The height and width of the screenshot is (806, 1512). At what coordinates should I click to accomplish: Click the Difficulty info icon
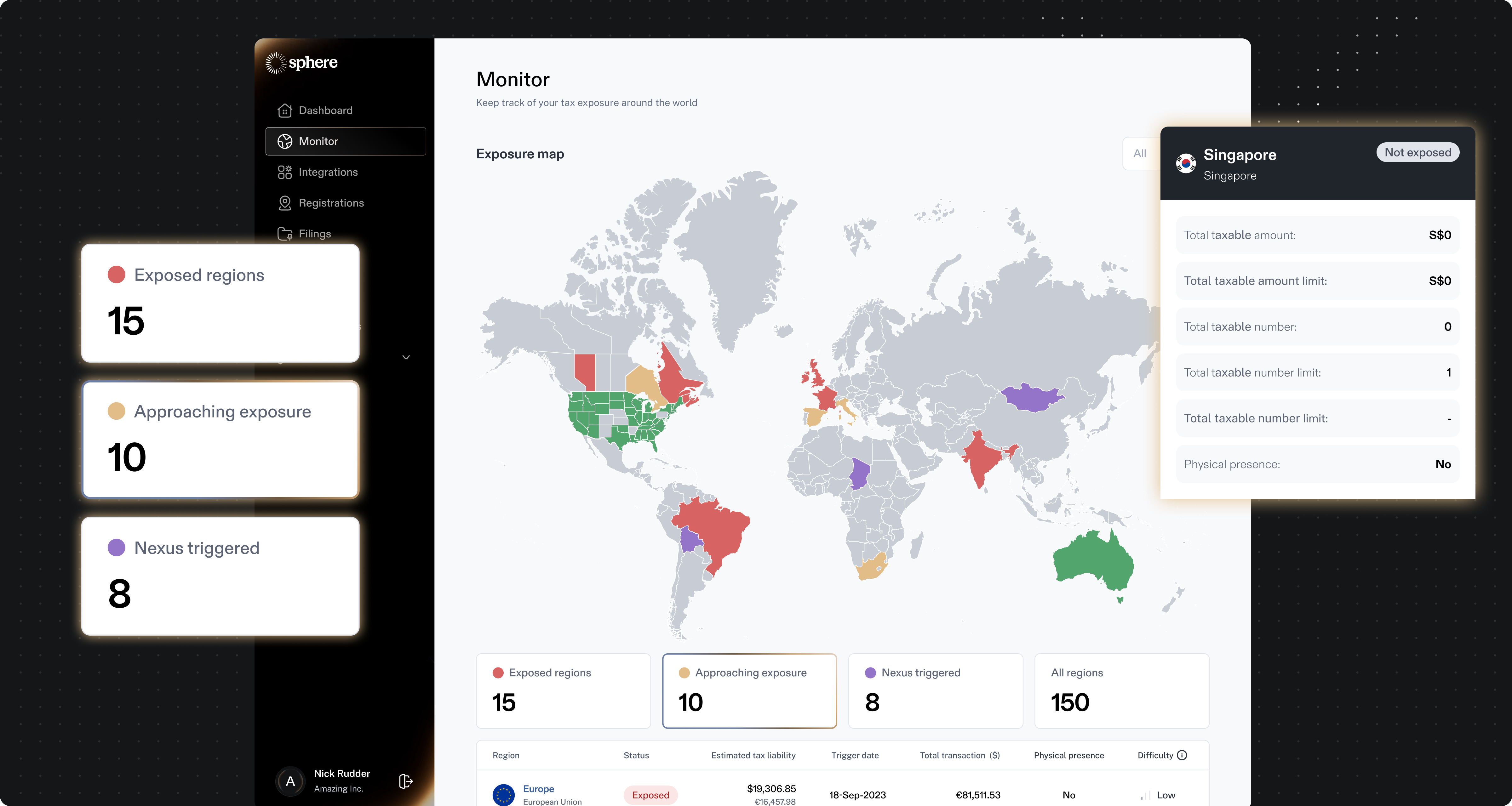(1182, 755)
